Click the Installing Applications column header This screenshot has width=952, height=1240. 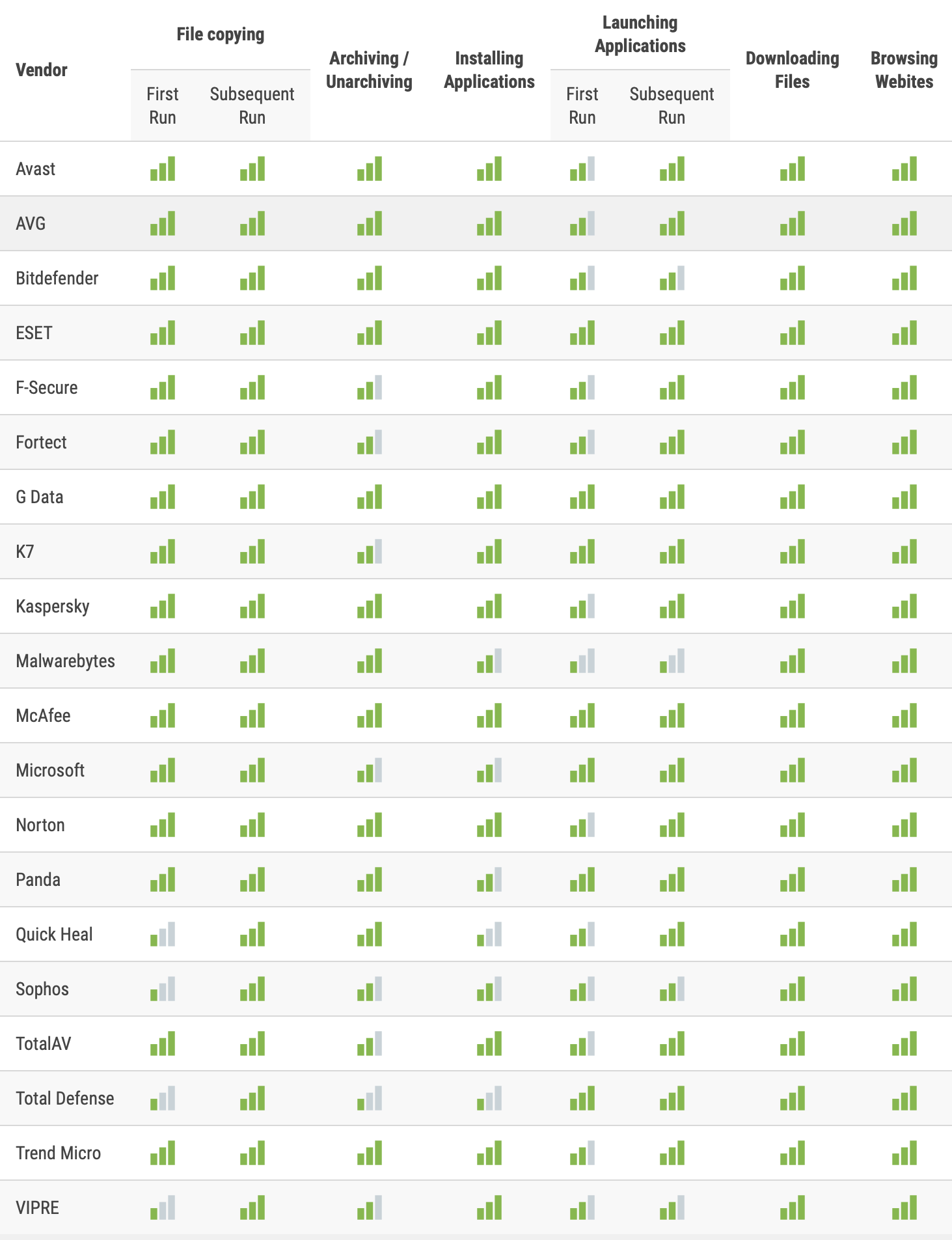coord(489,70)
